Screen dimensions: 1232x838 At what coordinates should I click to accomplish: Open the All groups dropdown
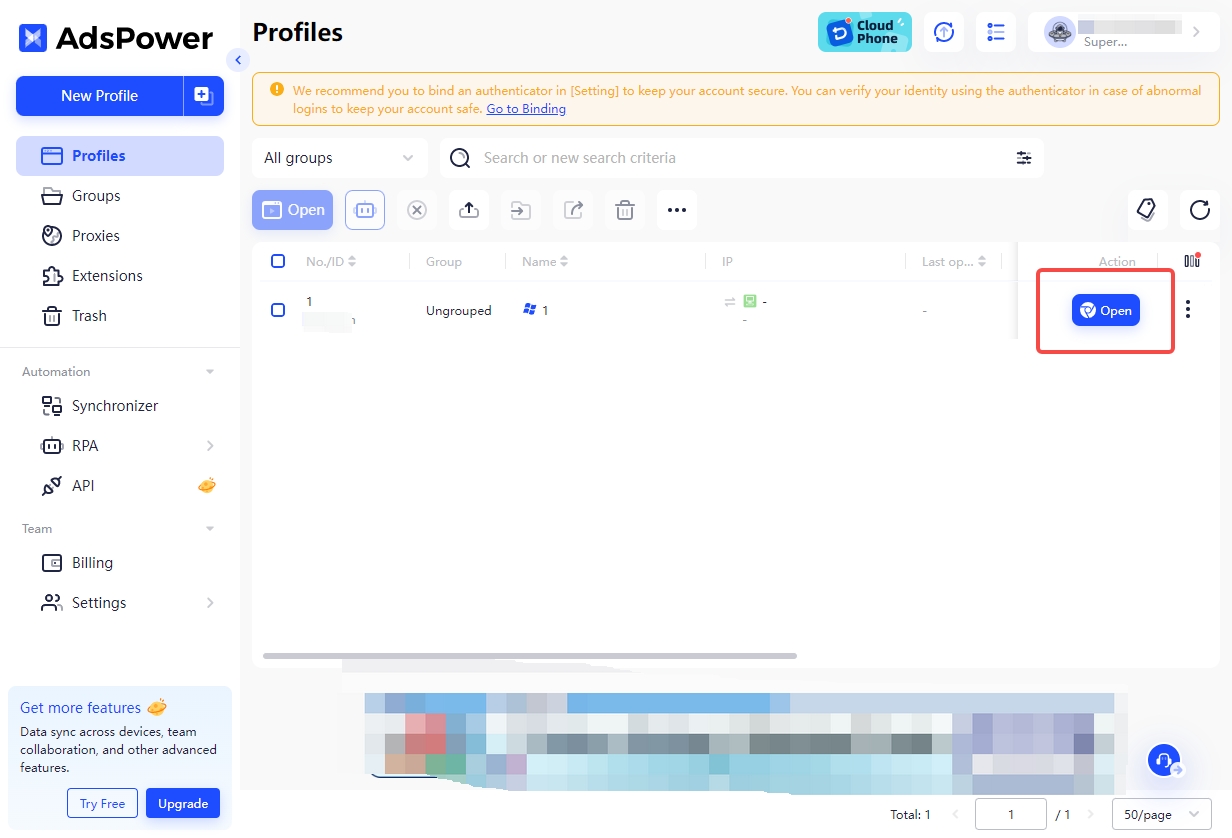[x=340, y=158]
